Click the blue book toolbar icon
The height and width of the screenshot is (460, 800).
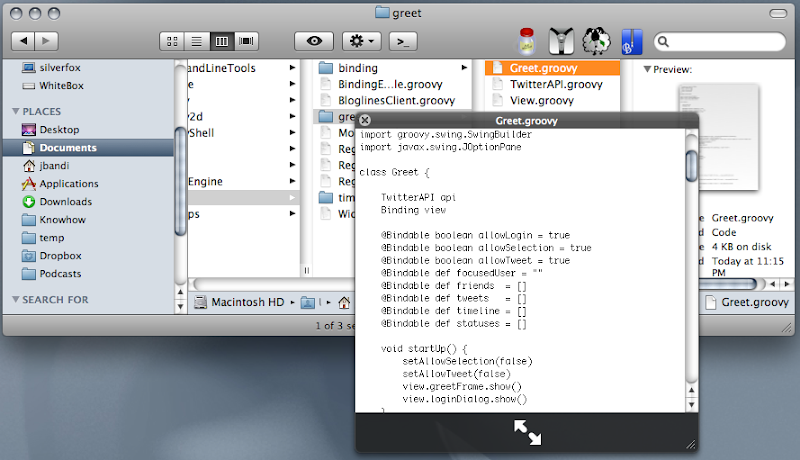point(631,41)
